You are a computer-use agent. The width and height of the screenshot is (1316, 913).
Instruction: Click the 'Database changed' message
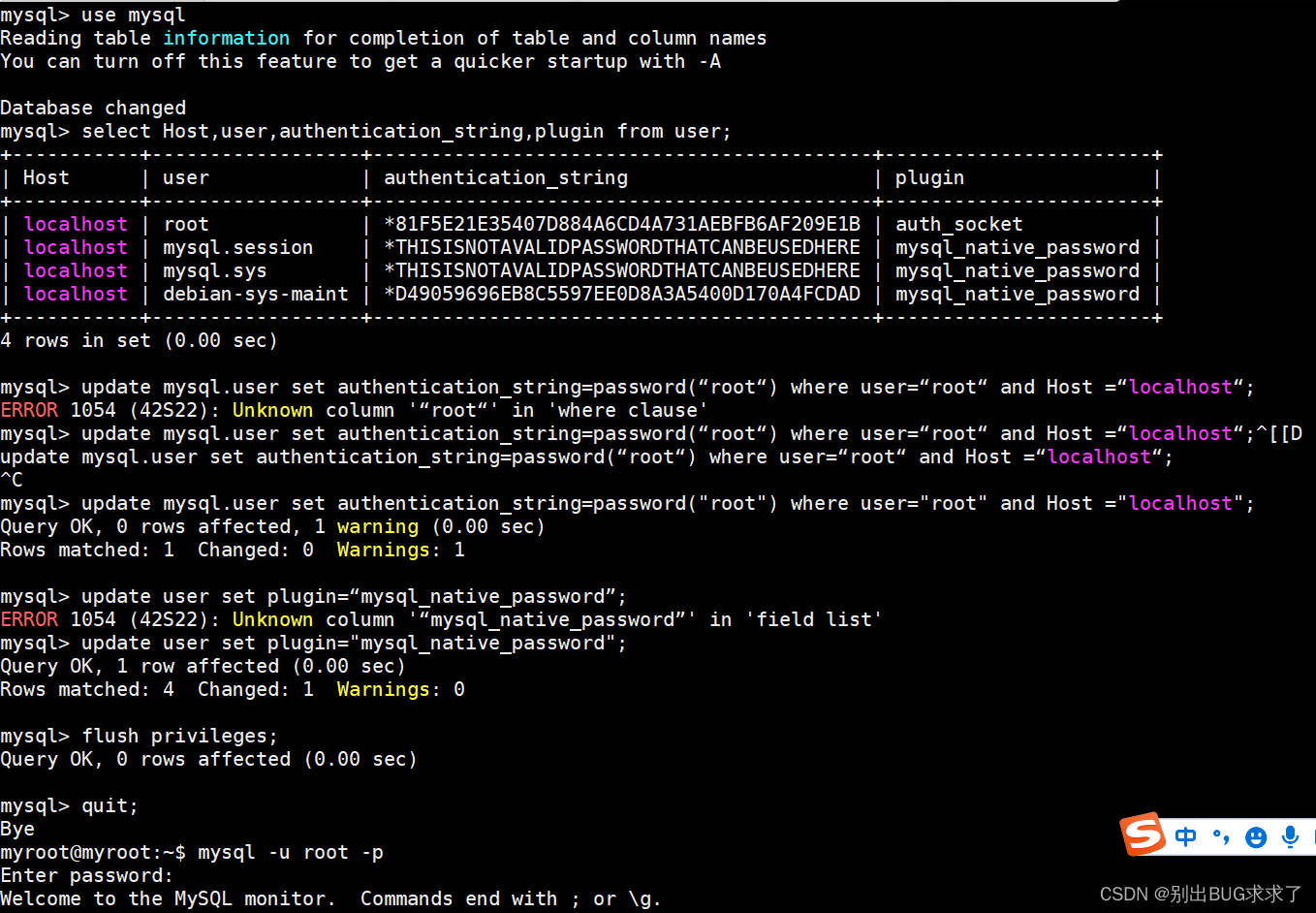(93, 108)
